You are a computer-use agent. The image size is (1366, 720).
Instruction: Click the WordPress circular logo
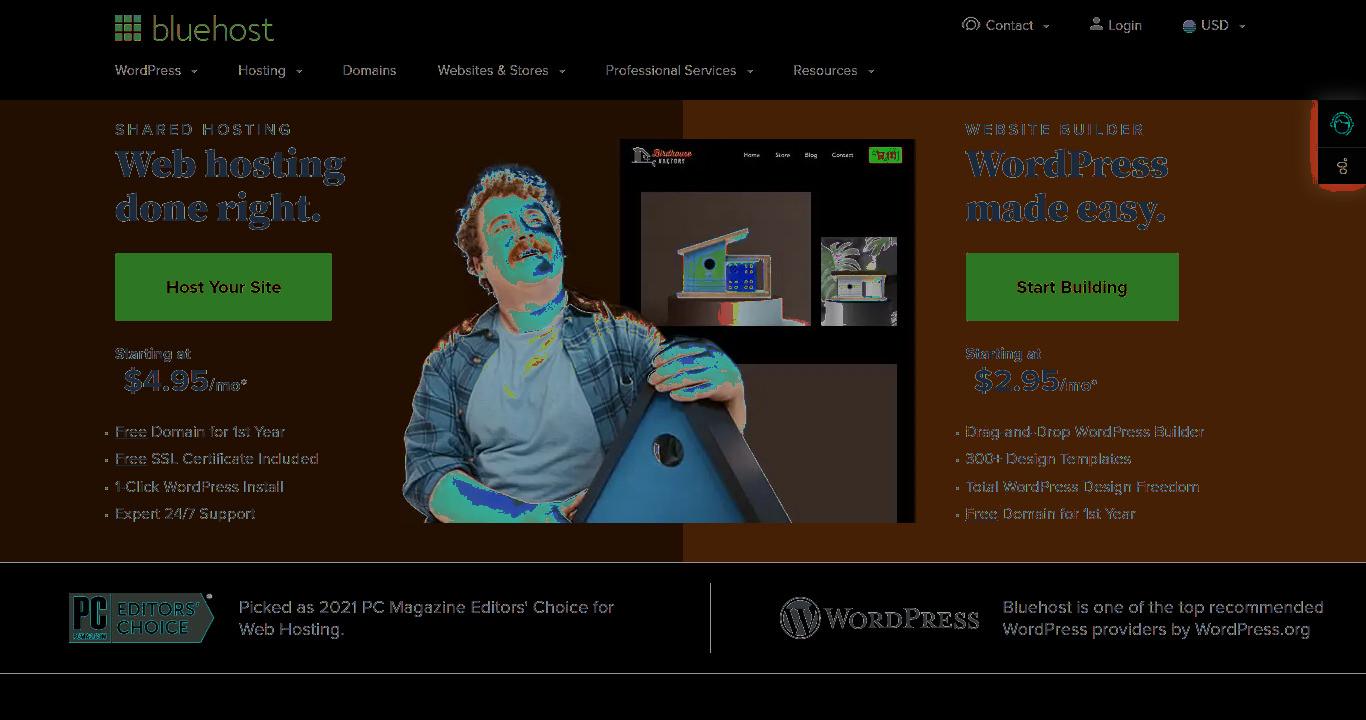pos(800,618)
